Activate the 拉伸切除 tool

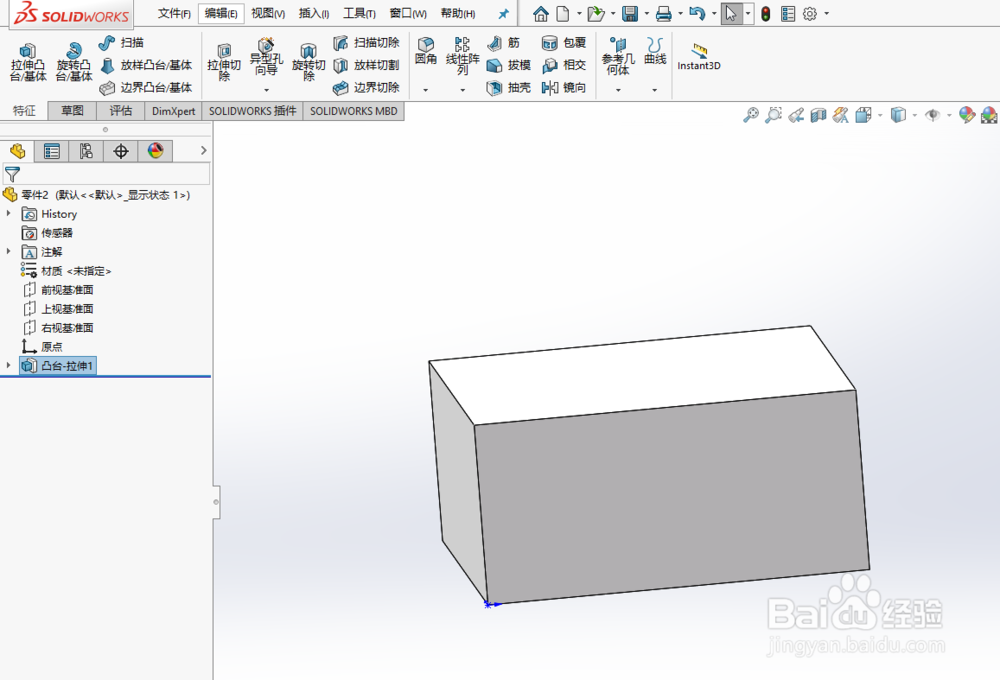tap(224, 60)
